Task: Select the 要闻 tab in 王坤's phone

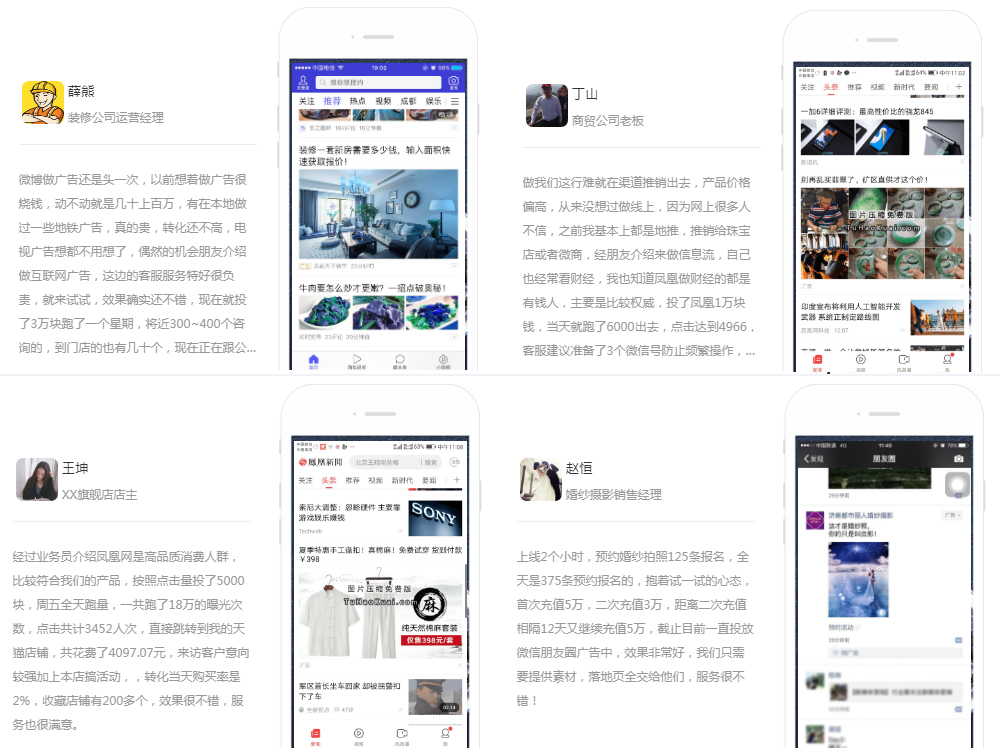Action: click(429, 480)
